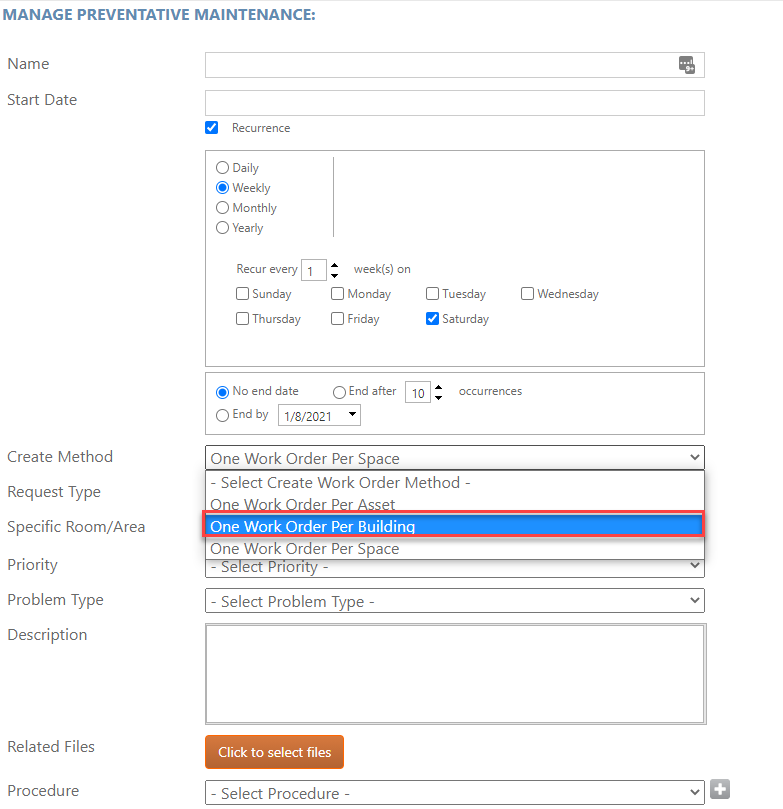Select the End after occurrences option
This screenshot has height=809, width=783.
coord(339,393)
